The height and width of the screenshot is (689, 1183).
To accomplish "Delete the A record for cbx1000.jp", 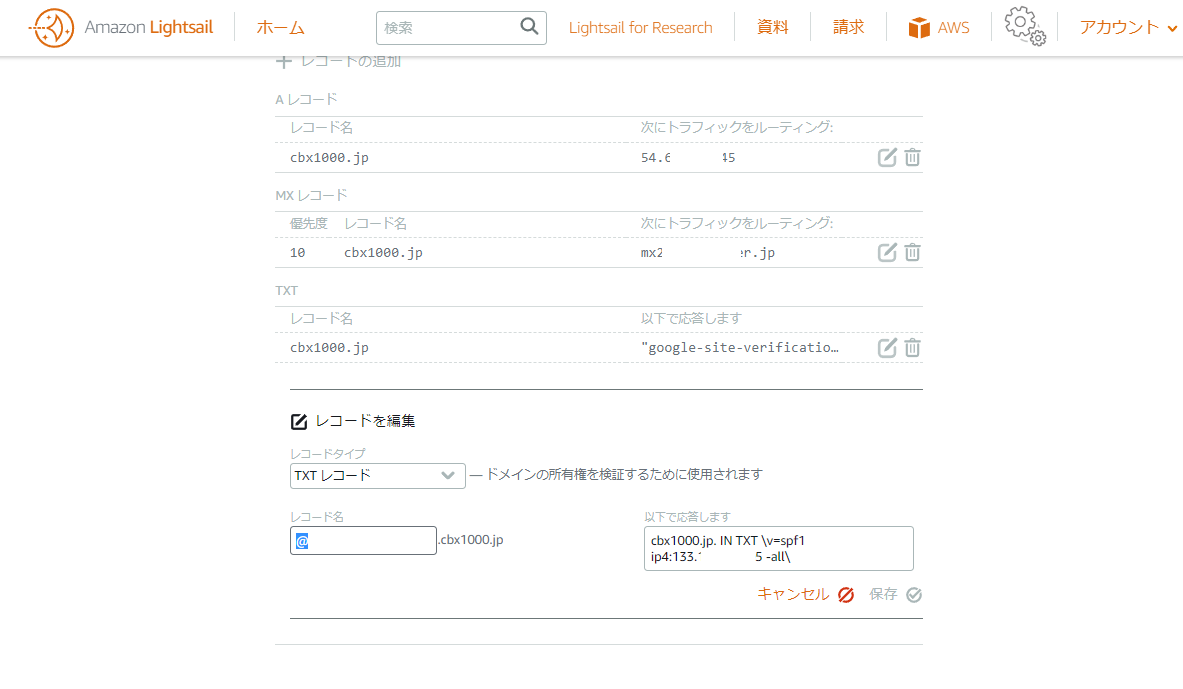I will coord(912,157).
